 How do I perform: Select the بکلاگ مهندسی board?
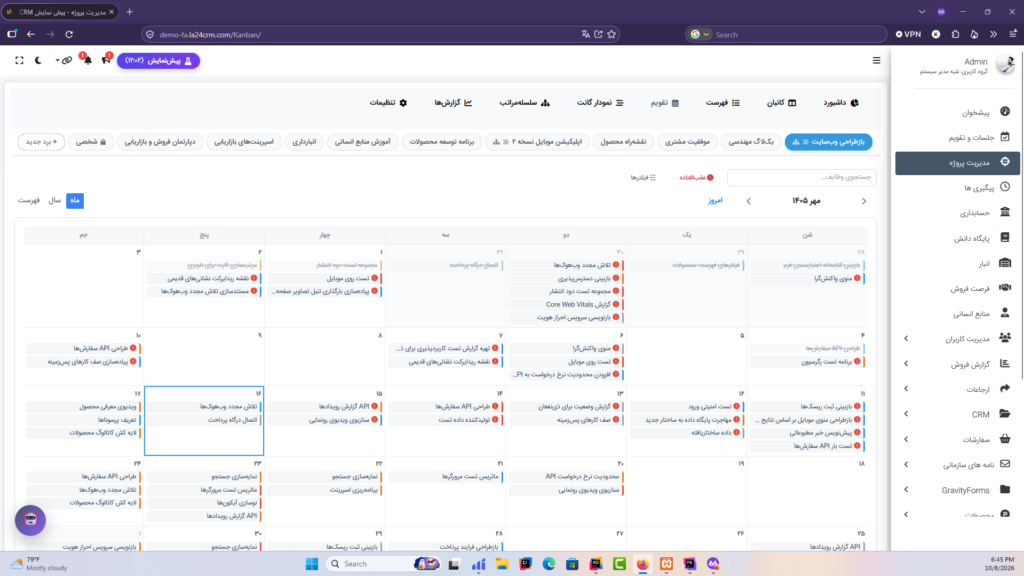click(x=751, y=142)
